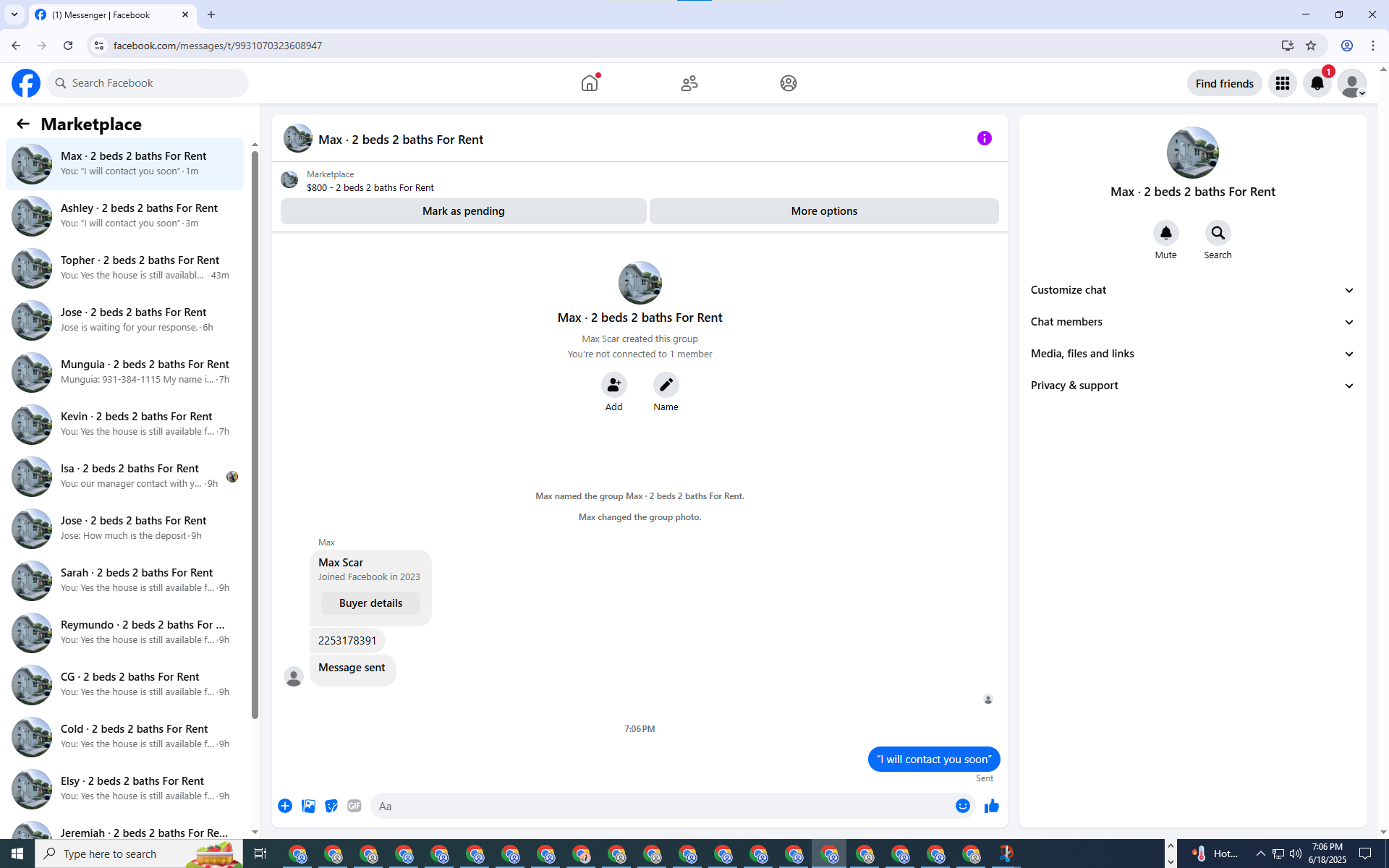Open Buyer details for Max Scar
1389x868 pixels.
point(370,603)
